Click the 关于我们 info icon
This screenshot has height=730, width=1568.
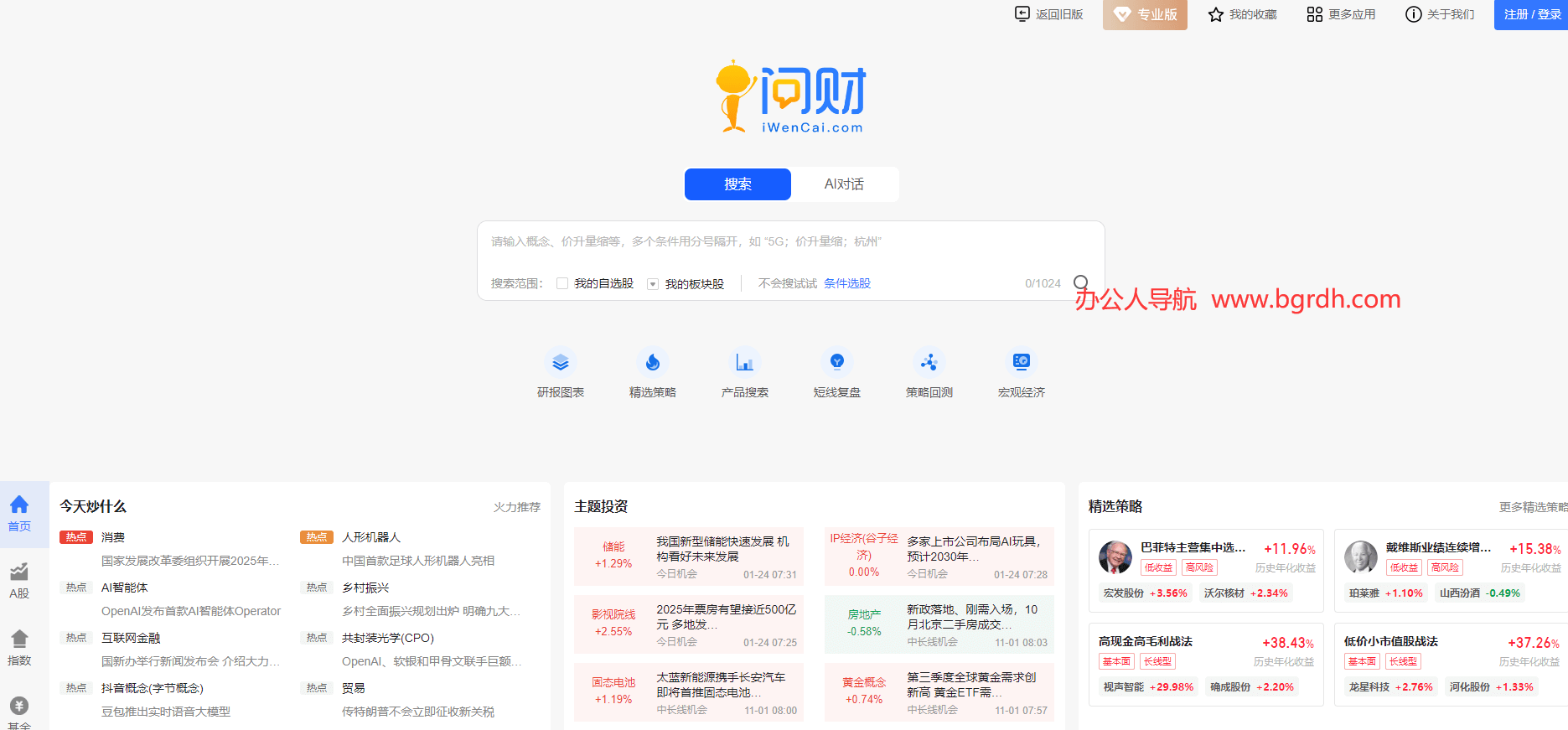[x=1414, y=14]
